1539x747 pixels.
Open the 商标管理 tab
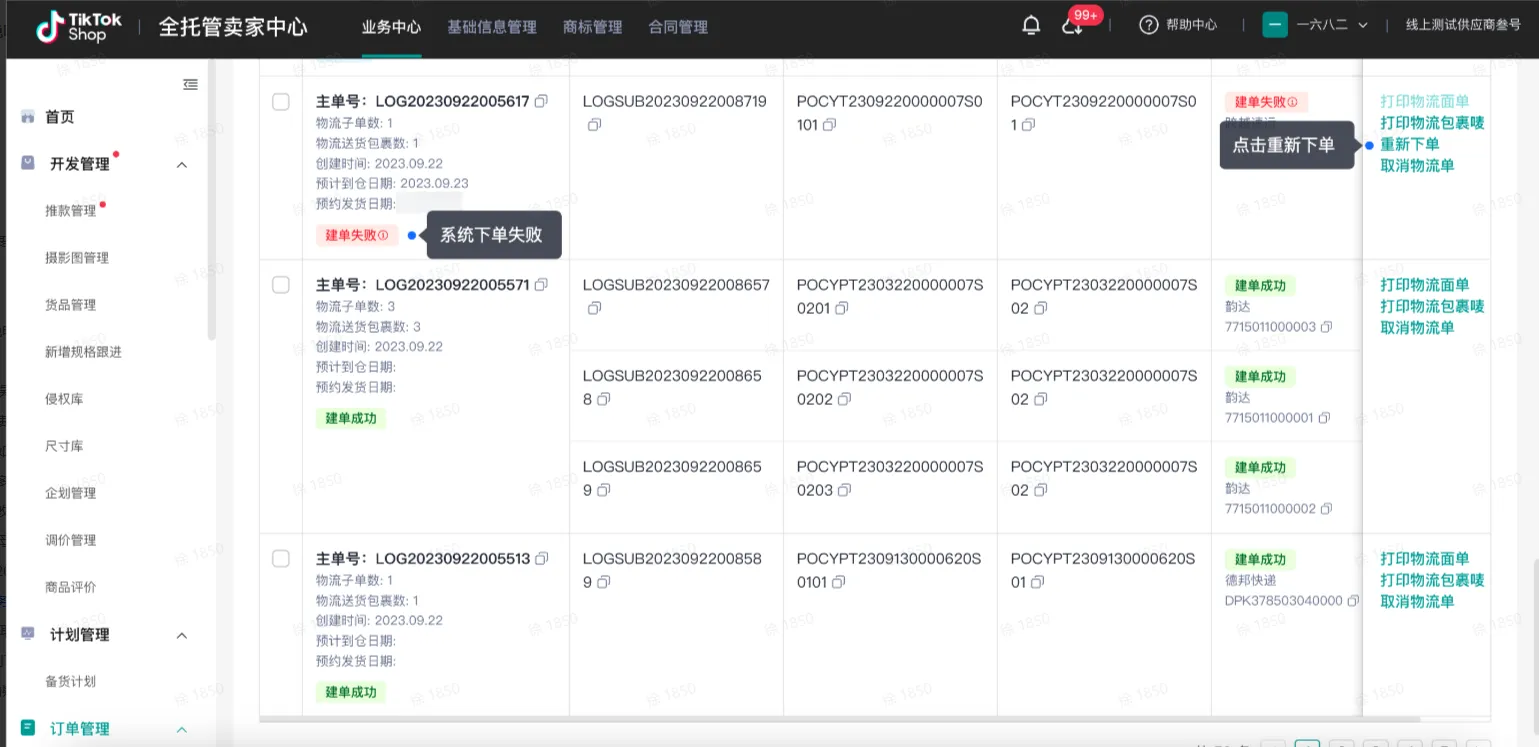(x=592, y=27)
